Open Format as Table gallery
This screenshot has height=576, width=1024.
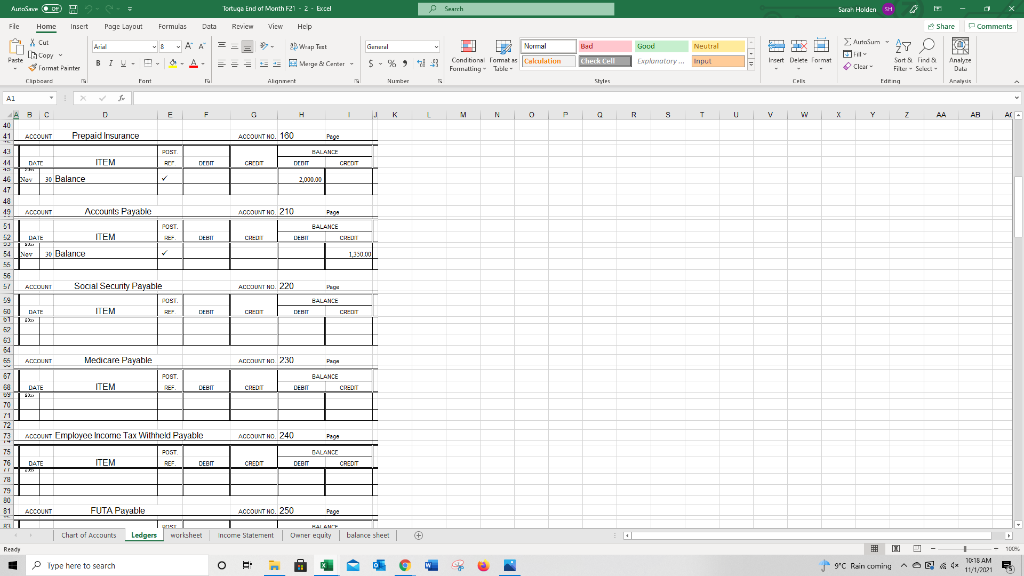[503, 56]
